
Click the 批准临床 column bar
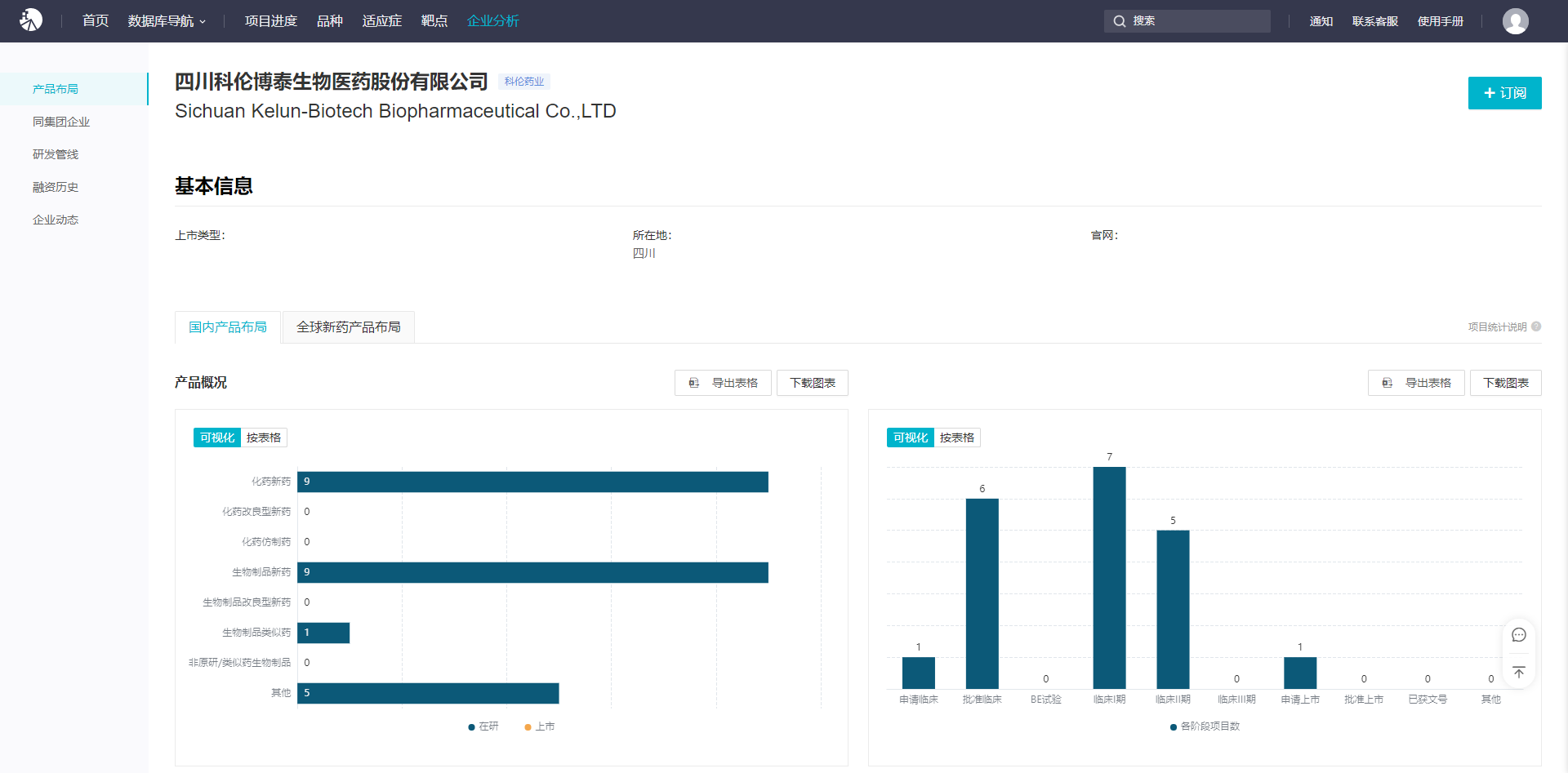click(x=982, y=593)
